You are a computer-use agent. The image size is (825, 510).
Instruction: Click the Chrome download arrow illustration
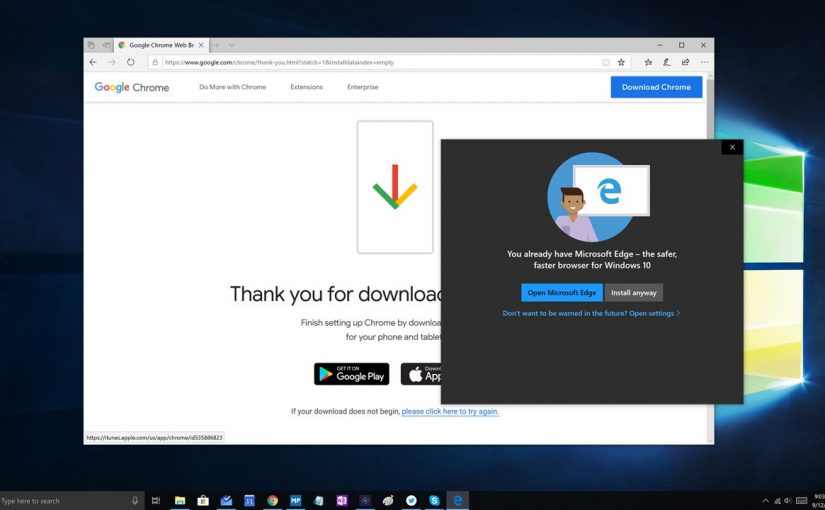pyautogui.click(x=395, y=187)
